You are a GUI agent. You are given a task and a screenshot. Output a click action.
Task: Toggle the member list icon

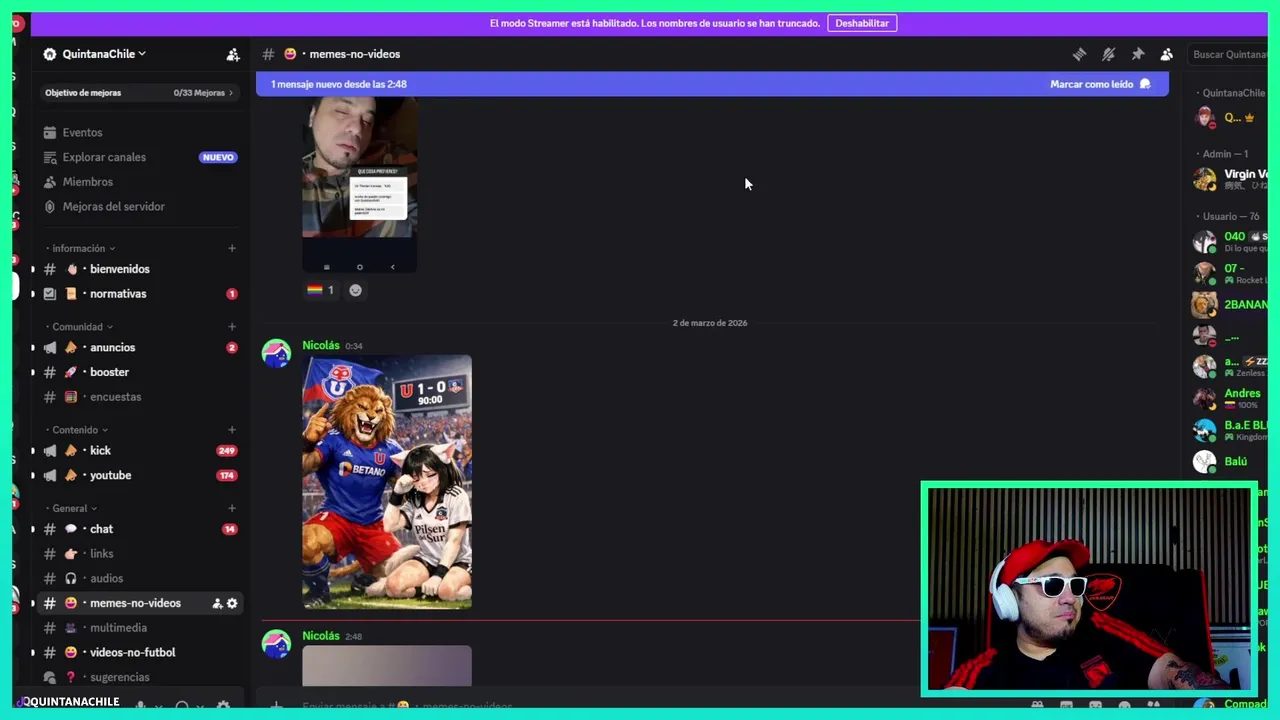(x=1166, y=54)
